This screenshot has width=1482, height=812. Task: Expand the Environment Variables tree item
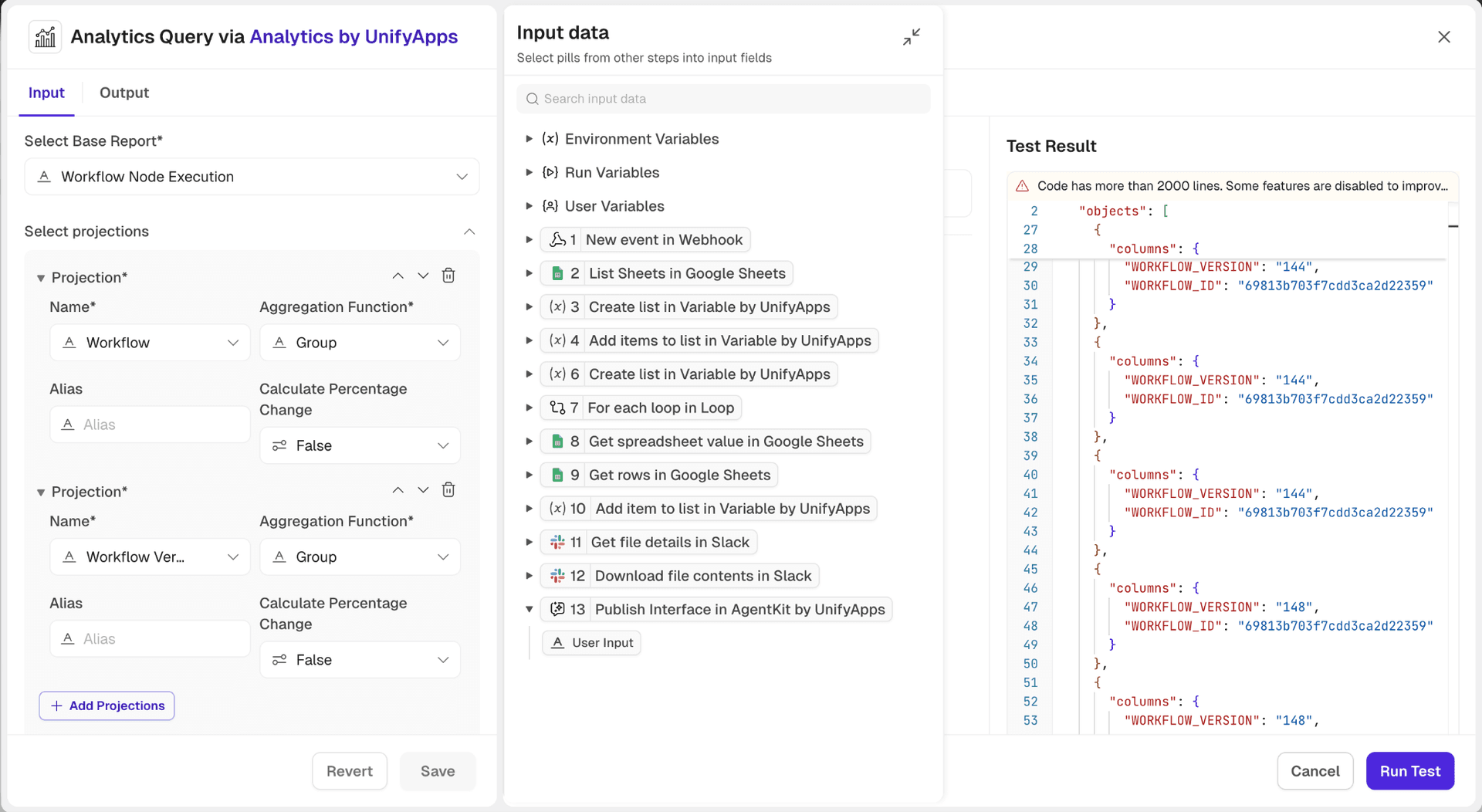(529, 139)
